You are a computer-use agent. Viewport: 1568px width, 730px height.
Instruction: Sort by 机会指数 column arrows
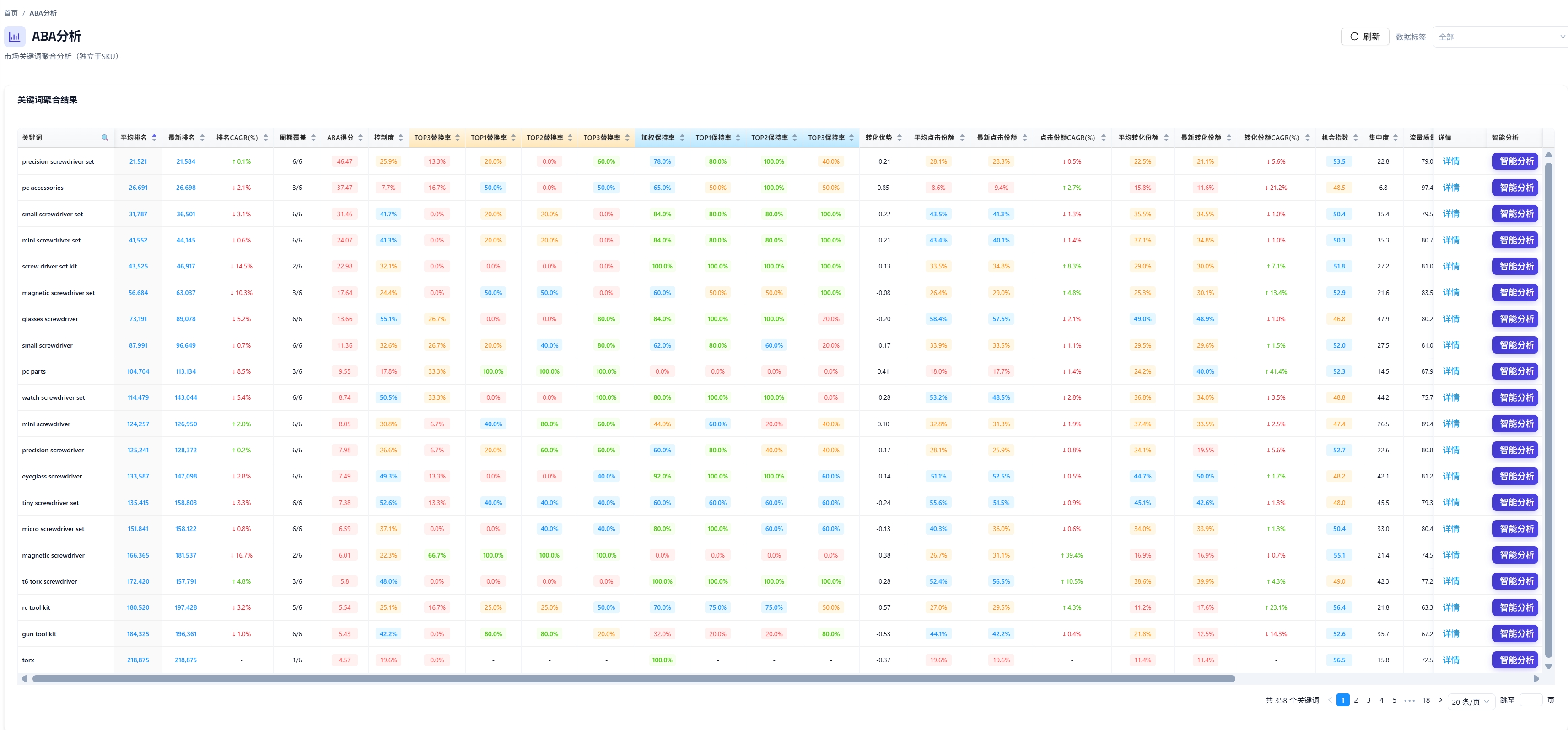click(x=1356, y=138)
